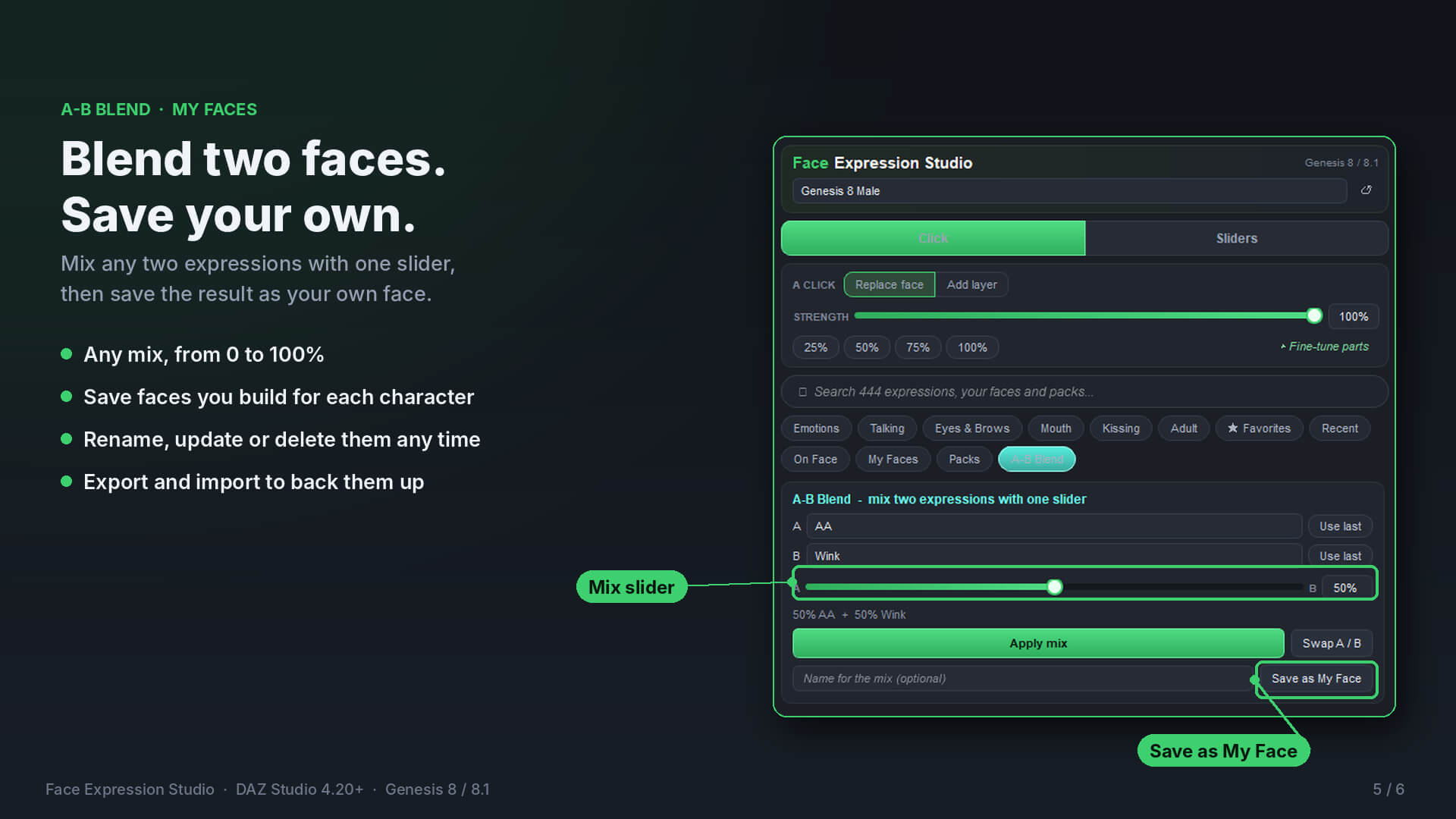
Task: Click the Apply mix button
Action: click(x=1038, y=643)
